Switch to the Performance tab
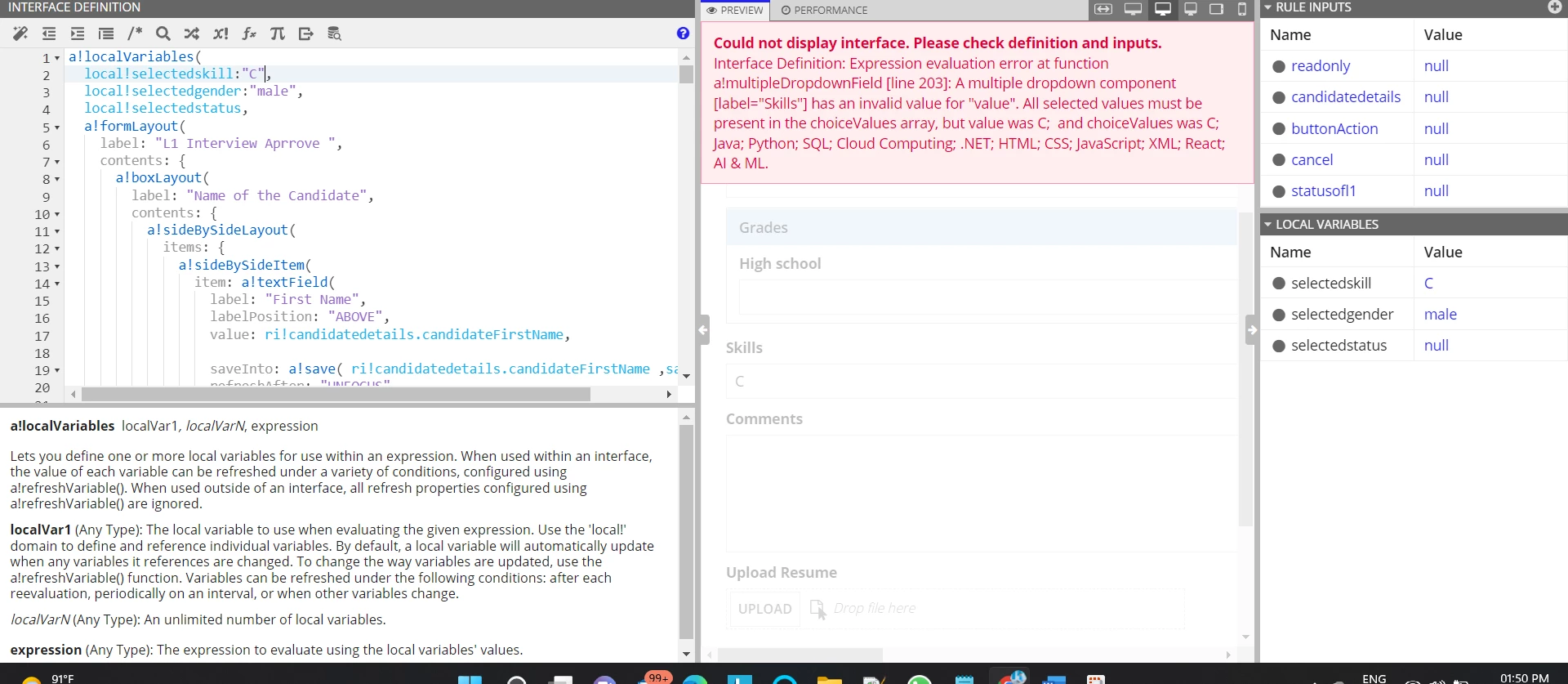The image size is (1568, 684). pos(825,10)
